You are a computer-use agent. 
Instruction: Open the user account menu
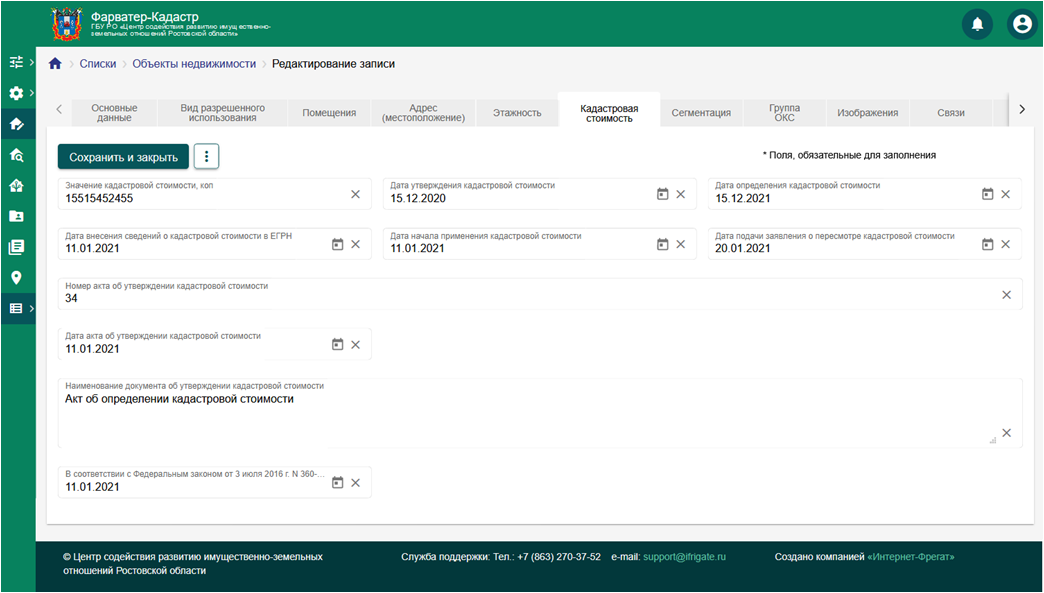pos(1021,24)
